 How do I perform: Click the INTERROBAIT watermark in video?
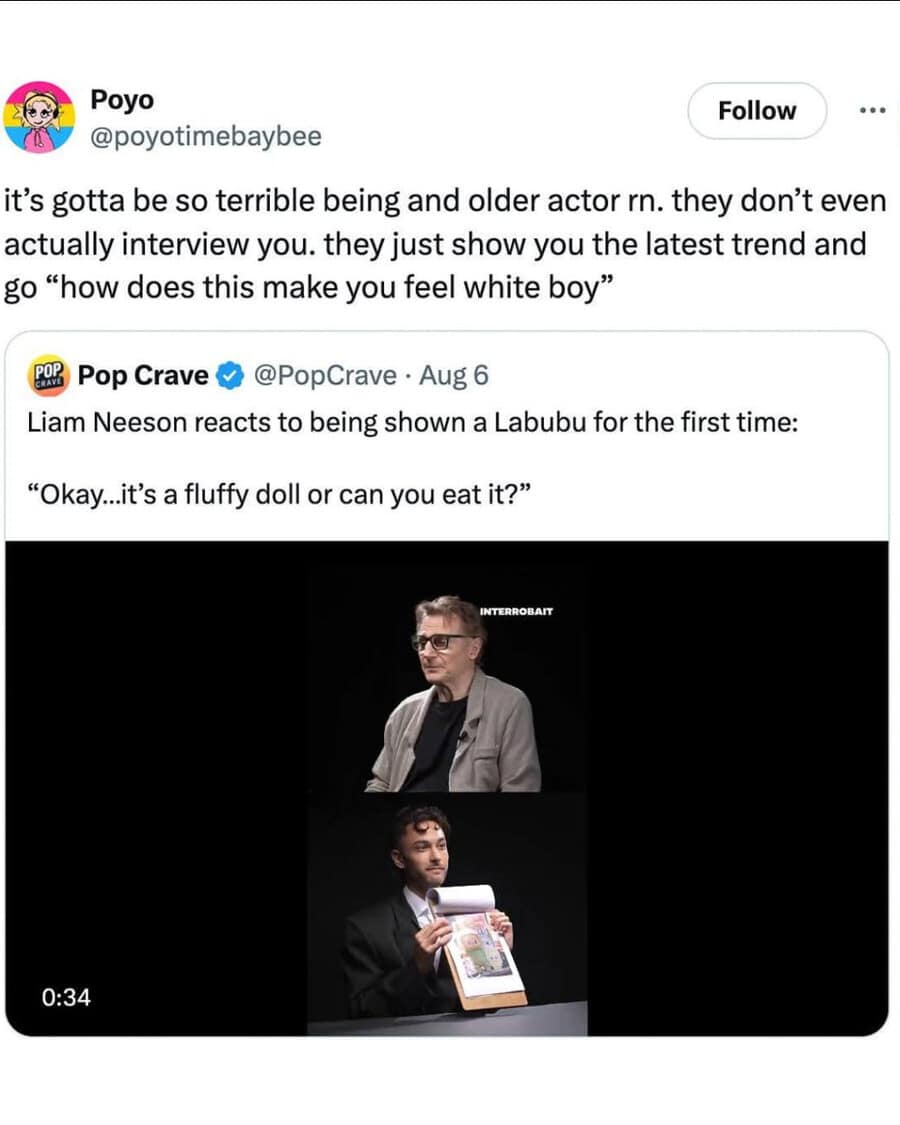(516, 610)
